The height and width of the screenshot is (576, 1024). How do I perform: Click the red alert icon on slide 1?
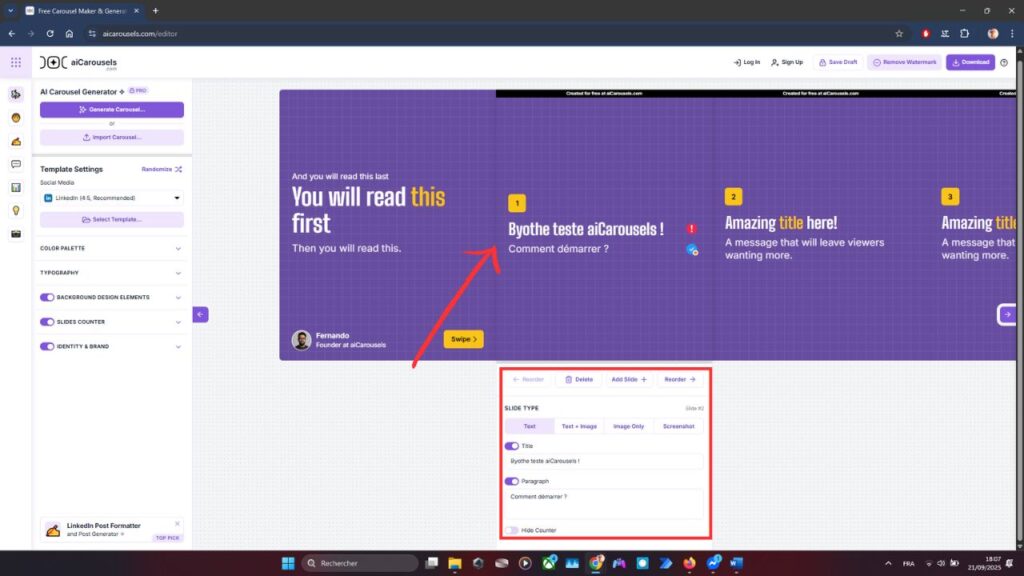coord(692,229)
